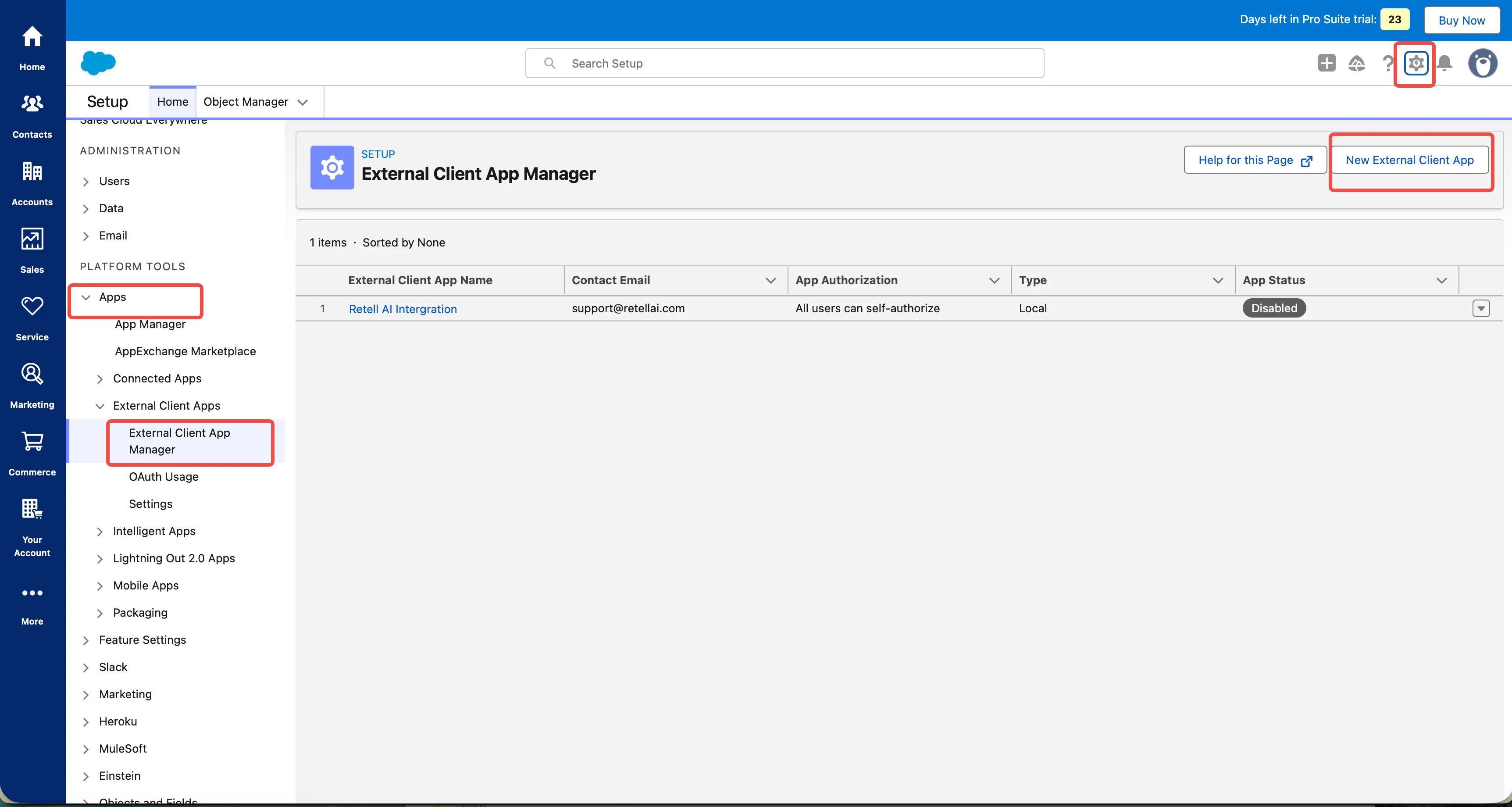Viewport: 1512px width, 807px height.
Task: Open the user profile avatar
Action: tap(1483, 63)
